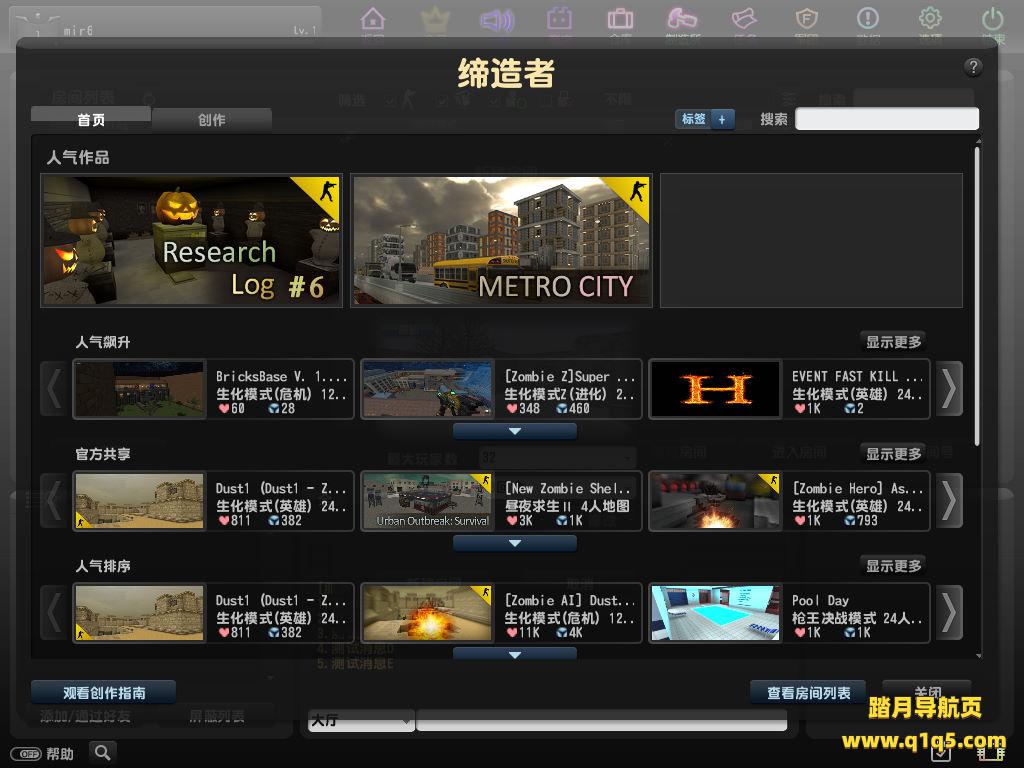Click the 查看房间列表 button
The width and height of the screenshot is (1024, 768).
tap(808, 692)
